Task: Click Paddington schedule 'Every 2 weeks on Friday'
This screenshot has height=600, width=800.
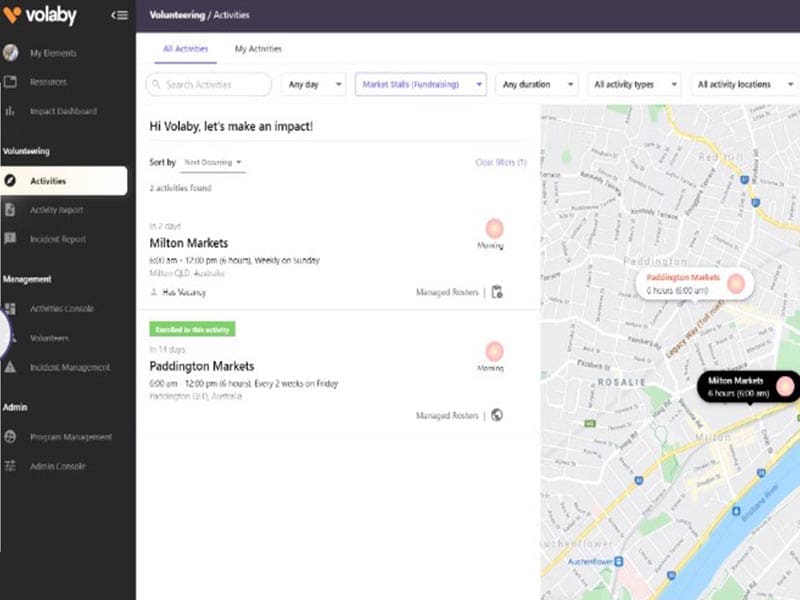Action: (x=296, y=383)
